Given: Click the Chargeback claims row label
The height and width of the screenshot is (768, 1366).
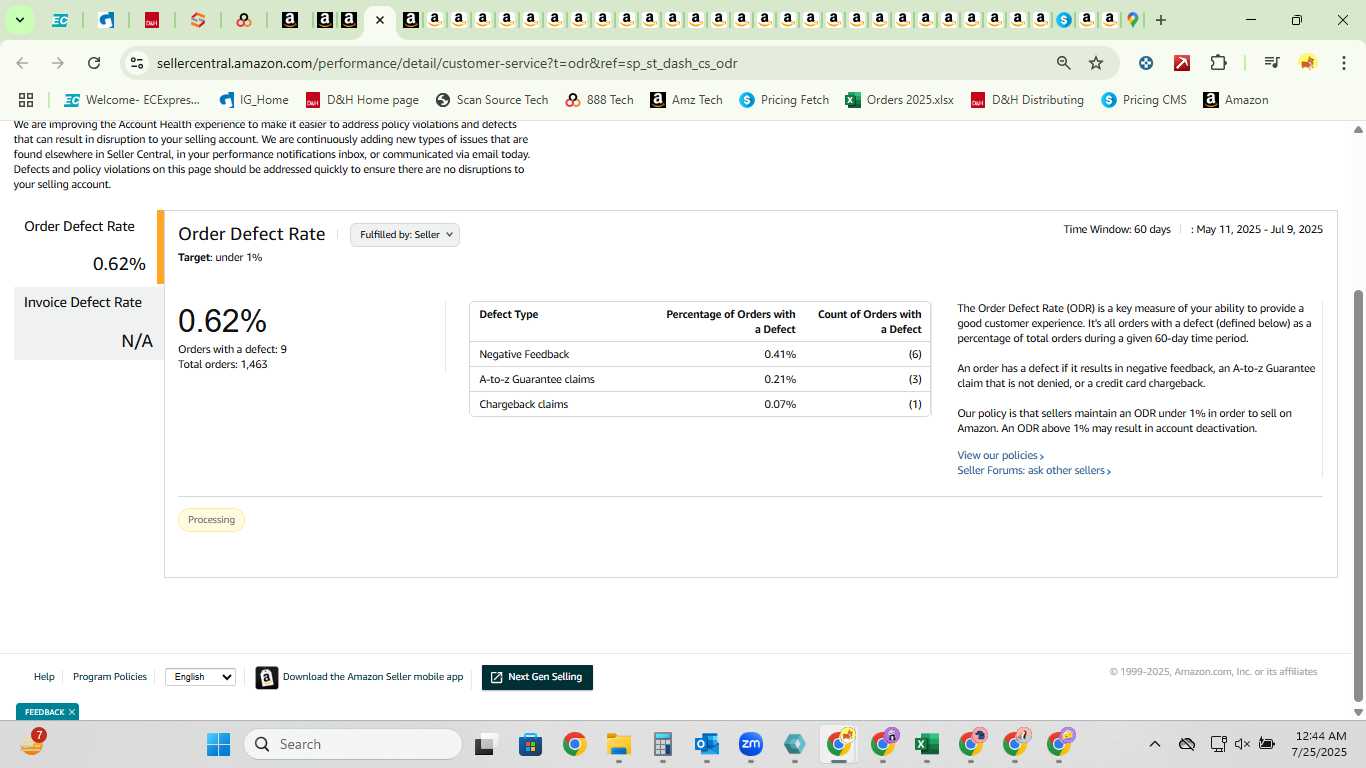Looking at the screenshot, I should pos(523,404).
